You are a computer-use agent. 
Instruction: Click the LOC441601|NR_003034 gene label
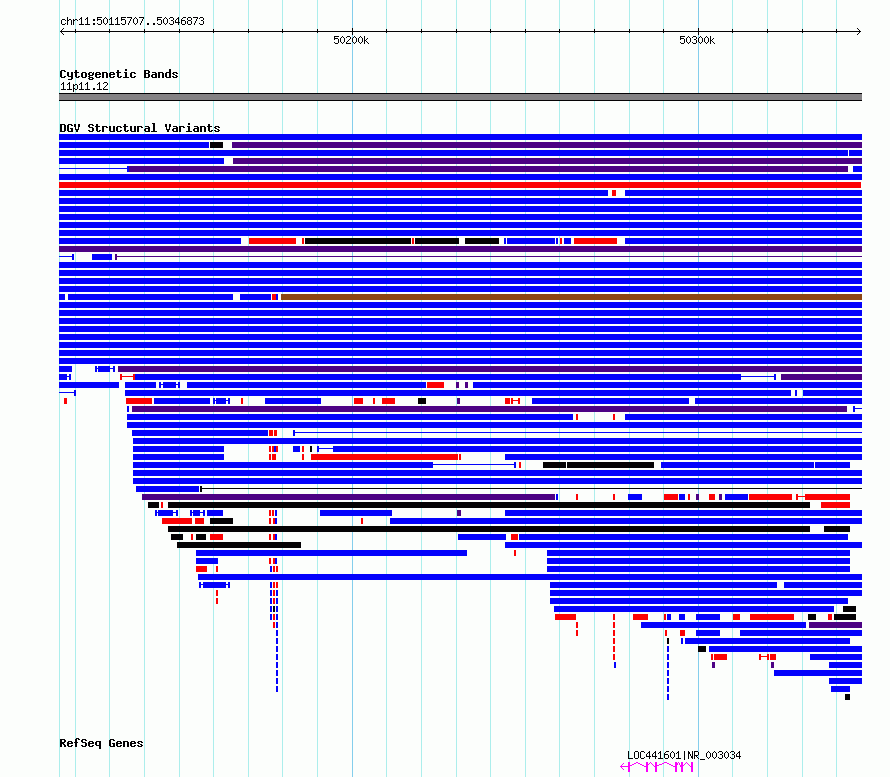(x=684, y=755)
